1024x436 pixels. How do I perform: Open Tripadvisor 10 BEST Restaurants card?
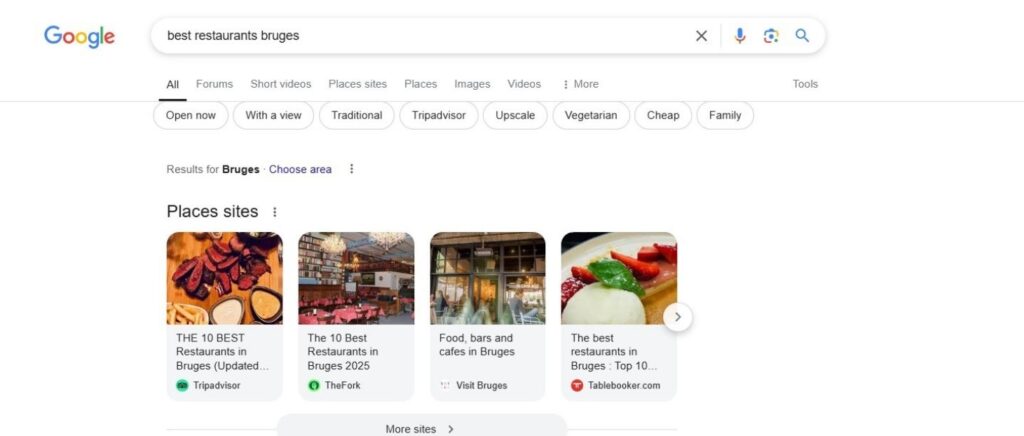tap(225, 316)
